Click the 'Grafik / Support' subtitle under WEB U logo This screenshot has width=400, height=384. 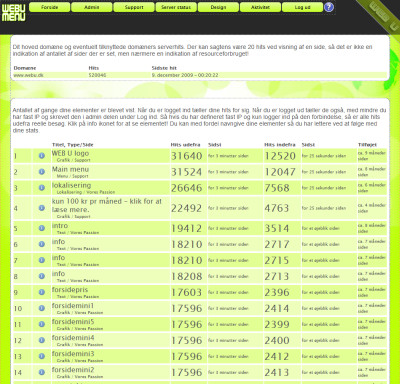coord(73,160)
